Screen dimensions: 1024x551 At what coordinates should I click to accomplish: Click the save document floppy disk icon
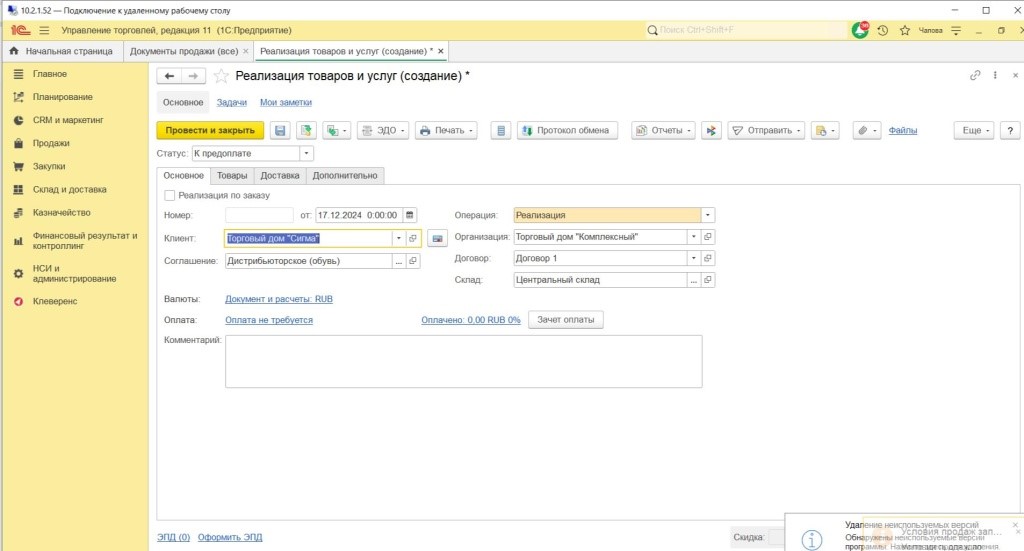tap(280, 131)
